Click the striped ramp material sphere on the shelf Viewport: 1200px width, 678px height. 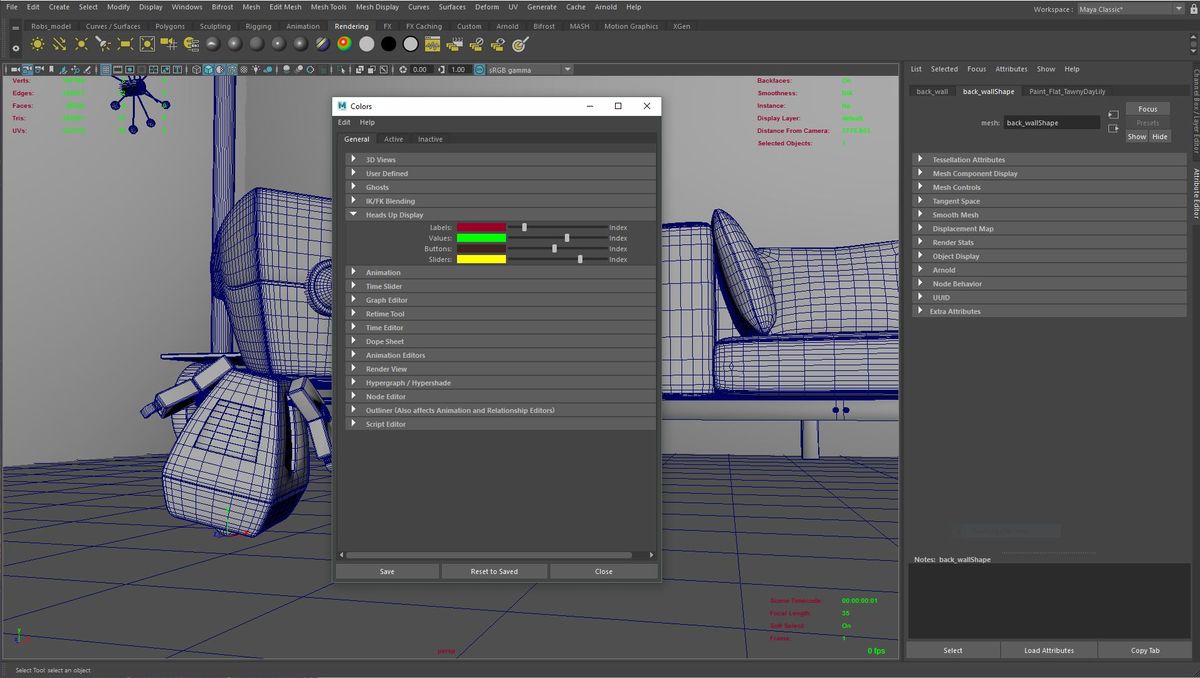[x=322, y=43]
